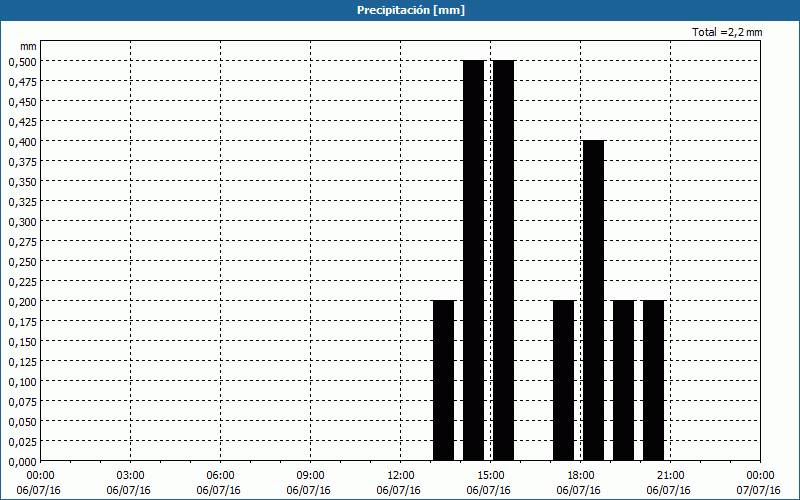Click the 0,075 y-axis value
Viewport: 800px width, 500px height.
pos(22,401)
